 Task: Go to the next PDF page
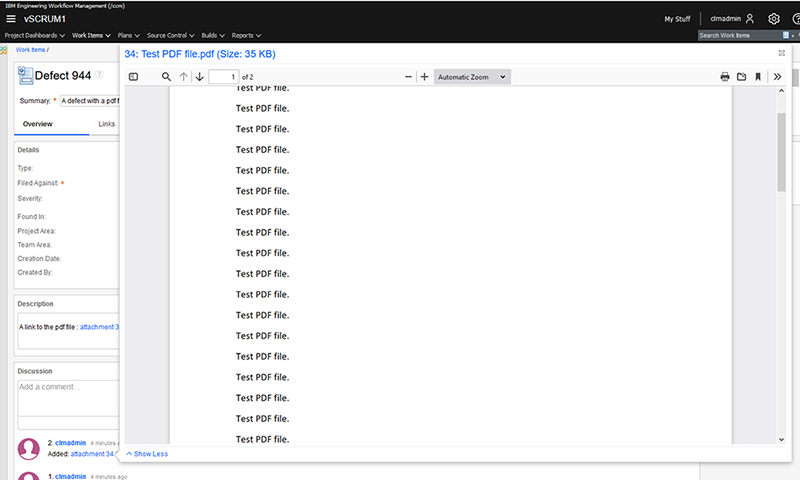point(199,77)
